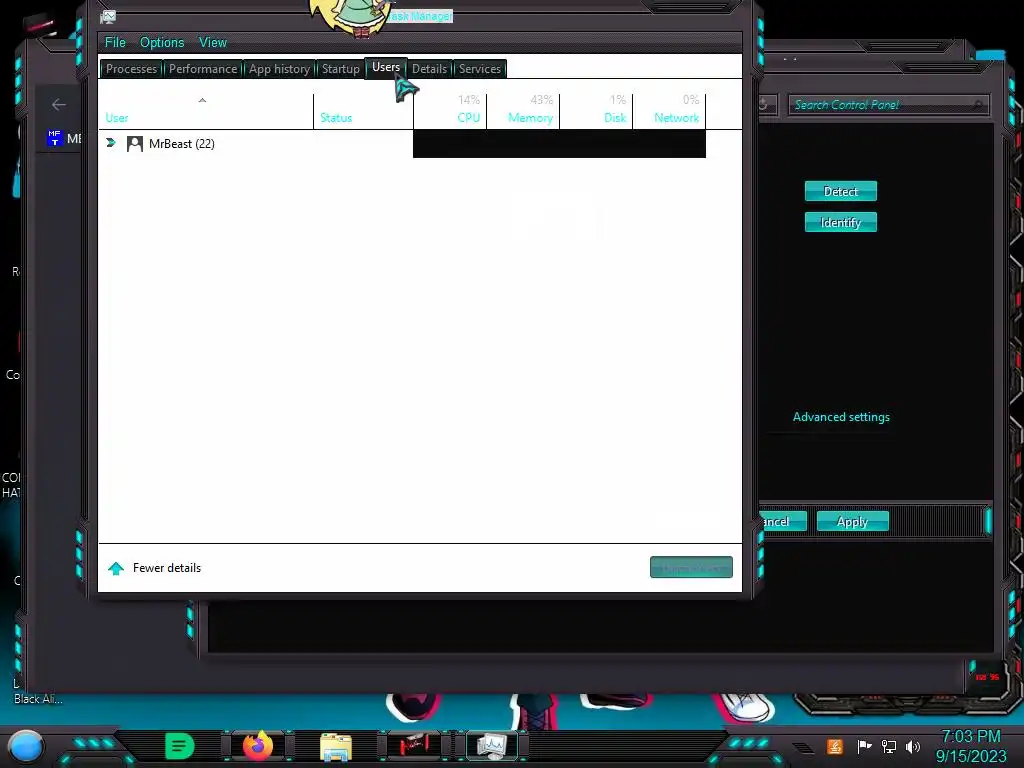This screenshot has height=768, width=1024.
Task: Collapse Task Manager with Fewer details
Action: [167, 568]
